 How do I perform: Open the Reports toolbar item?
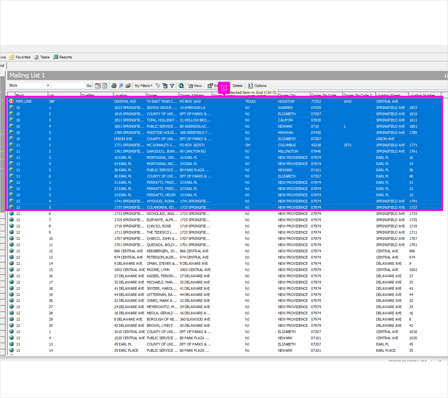(x=63, y=57)
